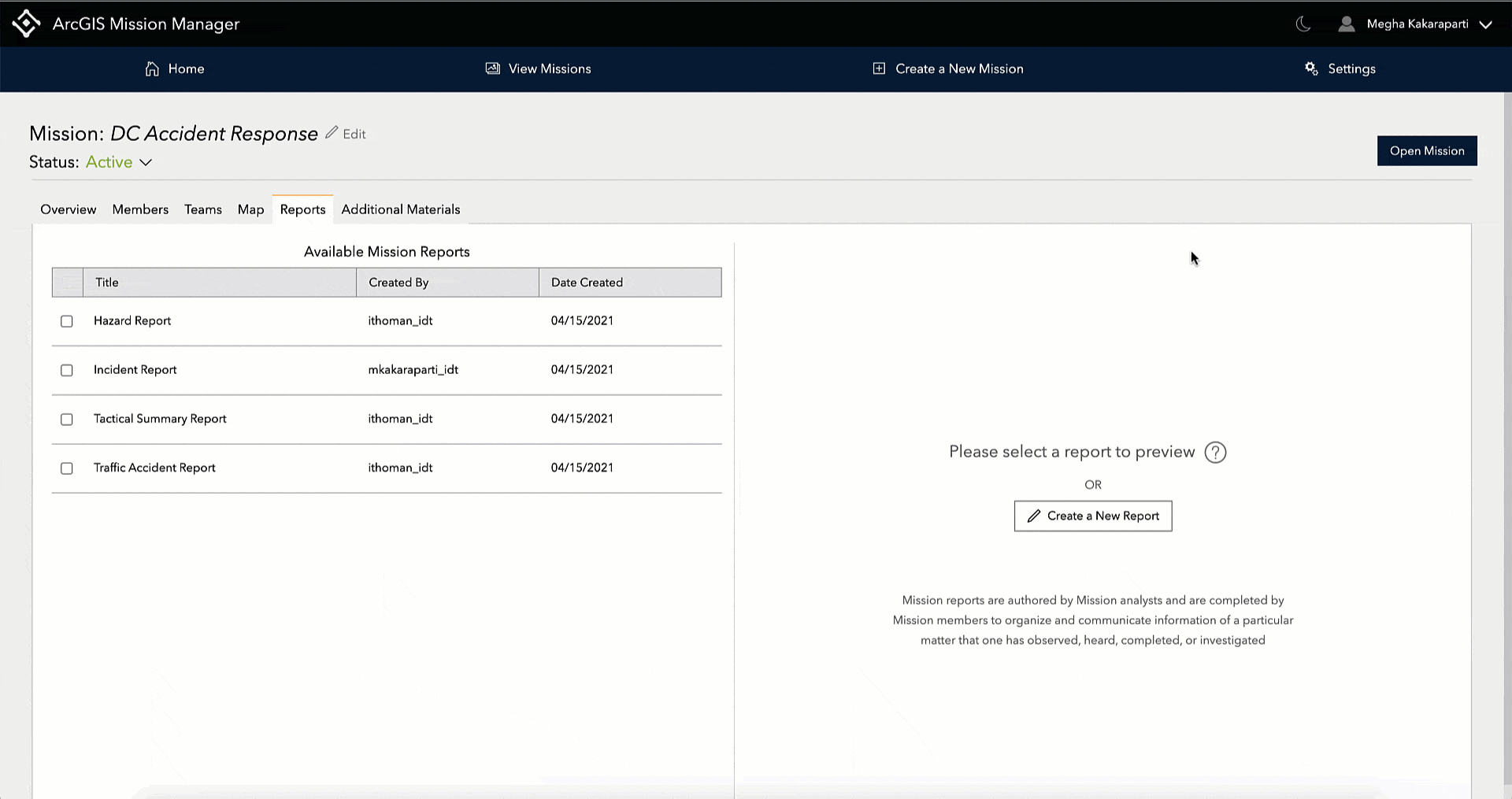1512x799 pixels.
Task: Open the Hazard Report title
Action: click(132, 321)
